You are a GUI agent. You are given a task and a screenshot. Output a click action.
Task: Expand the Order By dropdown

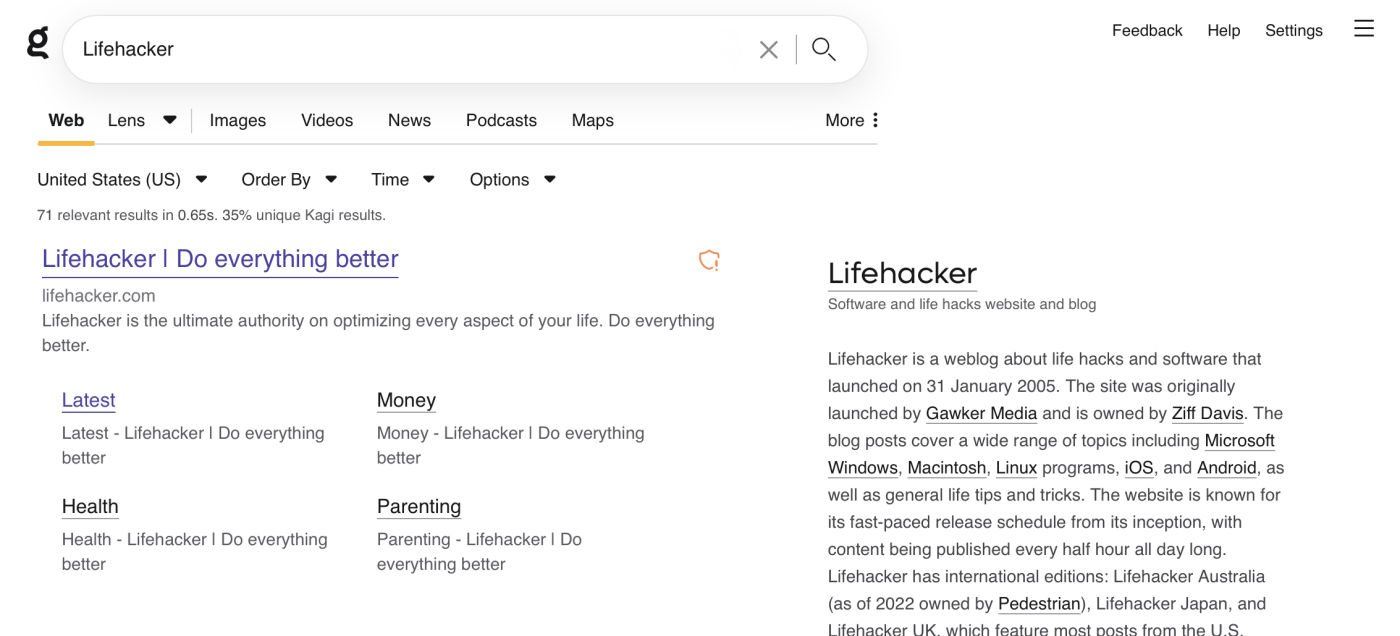coord(330,179)
